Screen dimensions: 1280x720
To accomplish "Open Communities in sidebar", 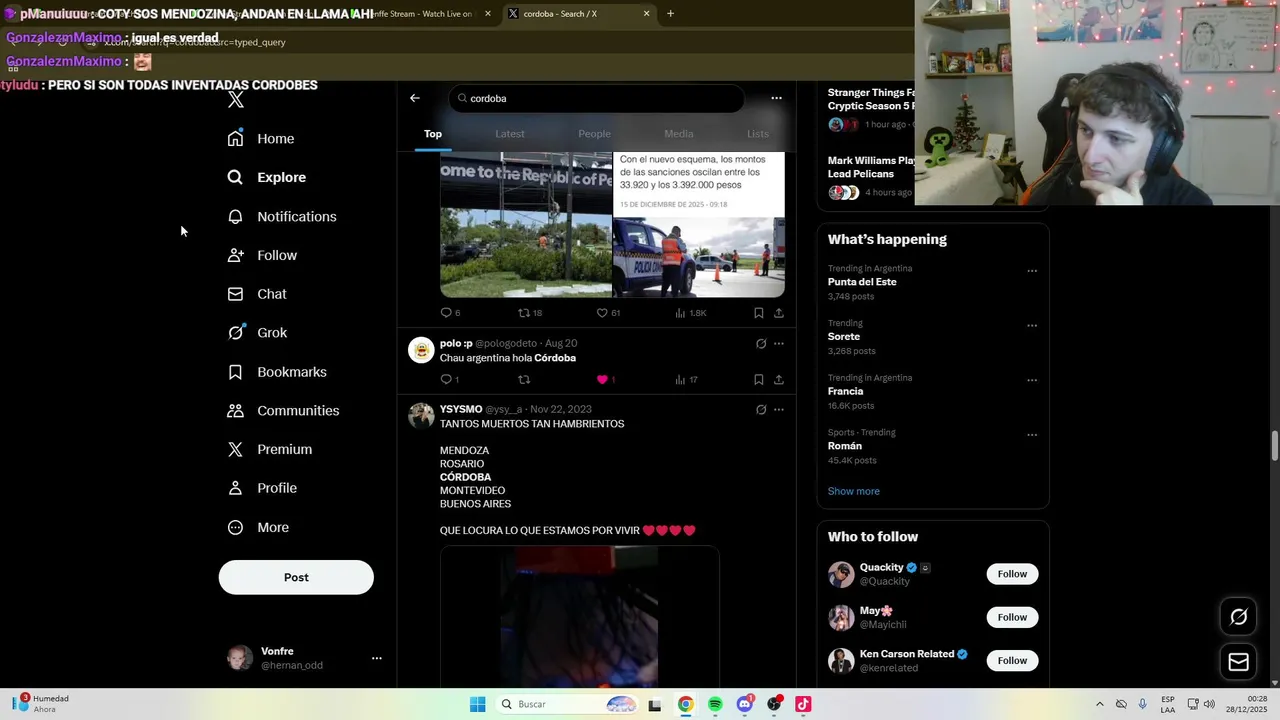I will point(284,411).
